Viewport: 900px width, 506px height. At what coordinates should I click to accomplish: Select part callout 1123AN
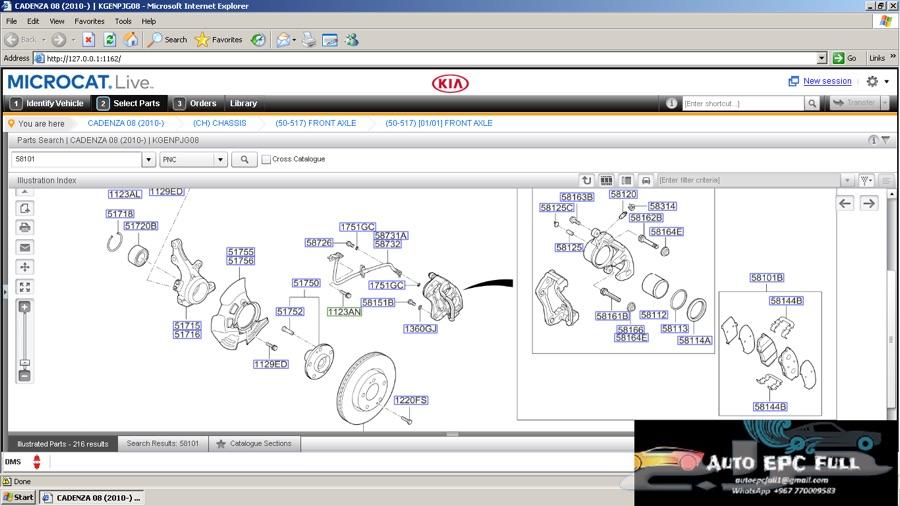pos(344,312)
